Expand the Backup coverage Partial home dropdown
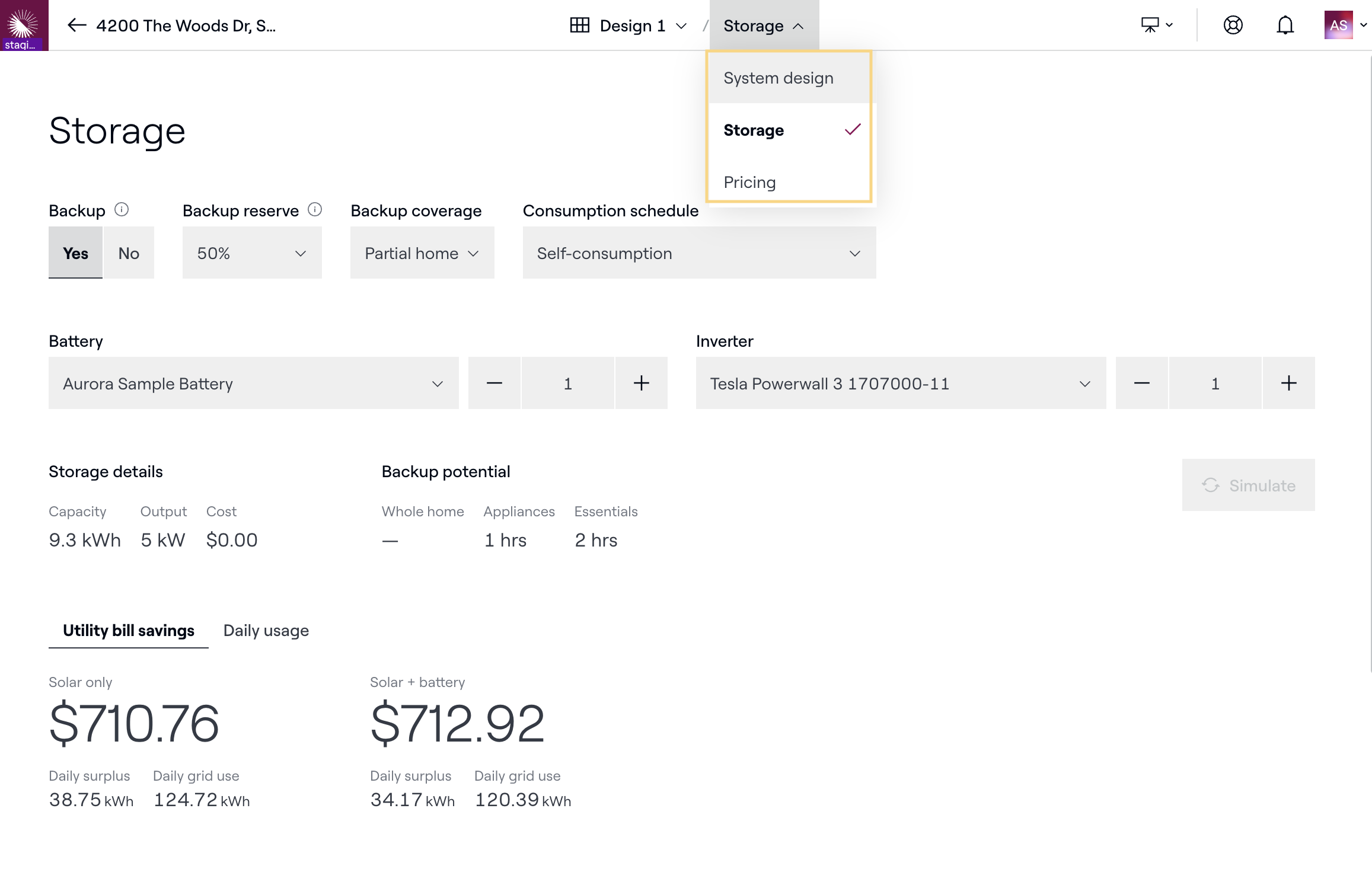 click(x=422, y=253)
